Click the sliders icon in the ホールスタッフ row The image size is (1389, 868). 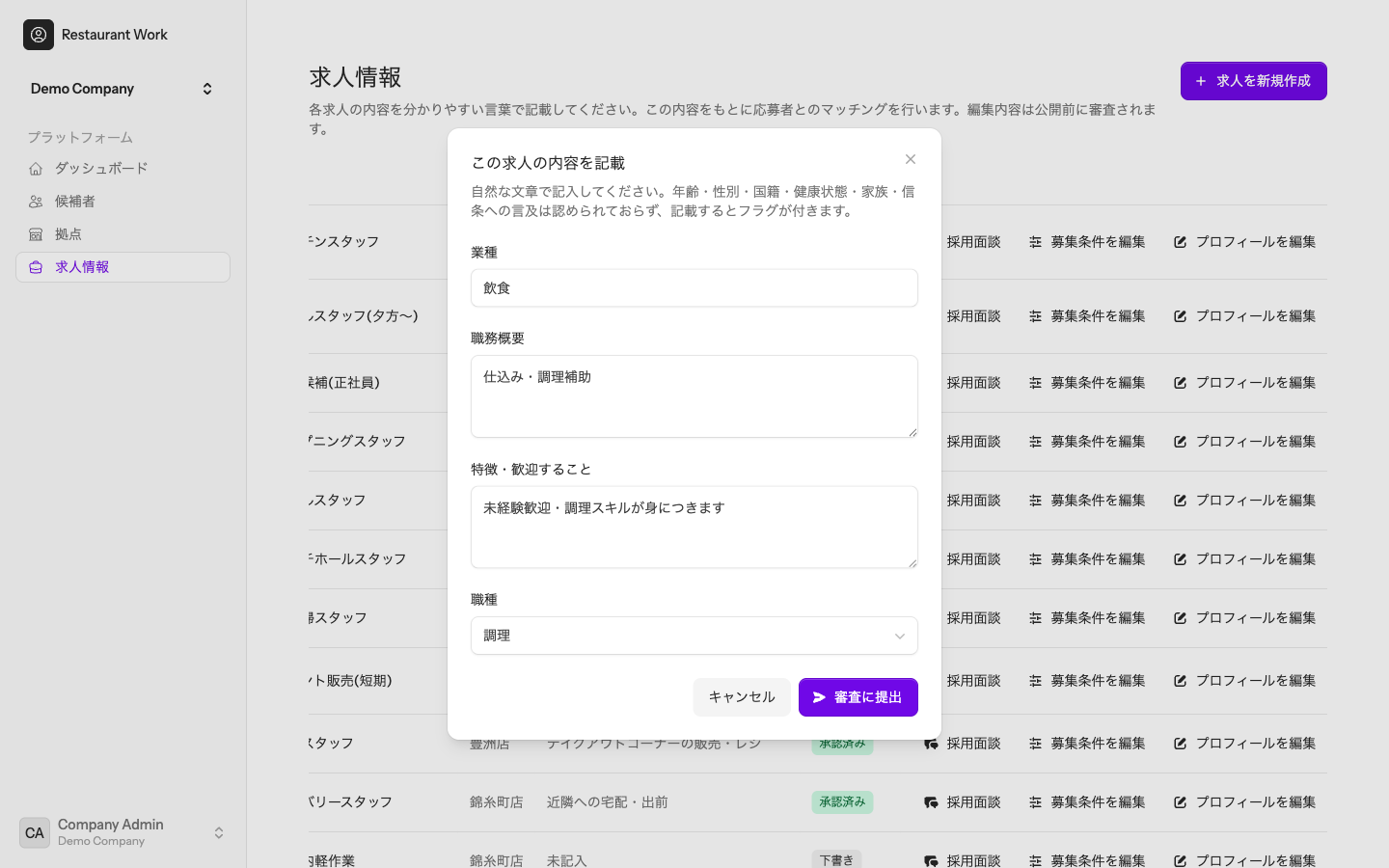(1035, 559)
